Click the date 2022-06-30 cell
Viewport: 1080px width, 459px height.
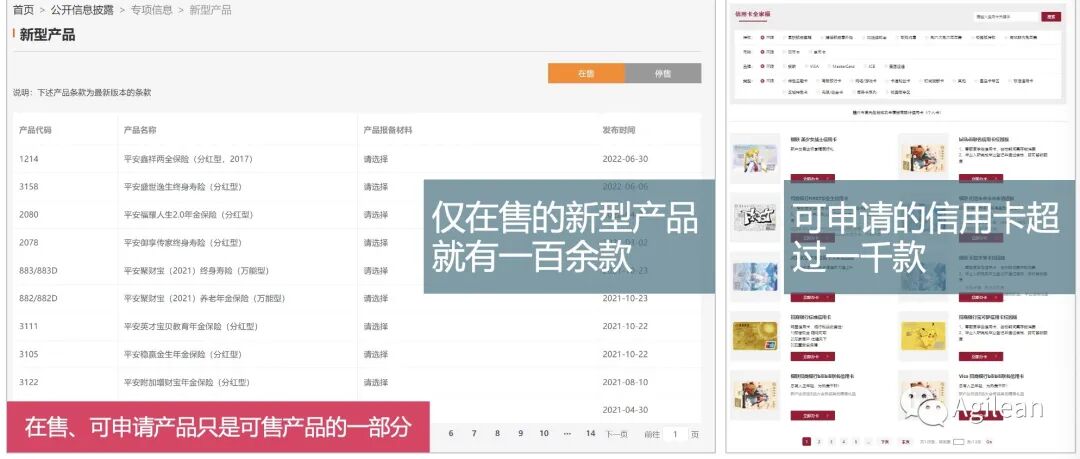click(x=625, y=159)
